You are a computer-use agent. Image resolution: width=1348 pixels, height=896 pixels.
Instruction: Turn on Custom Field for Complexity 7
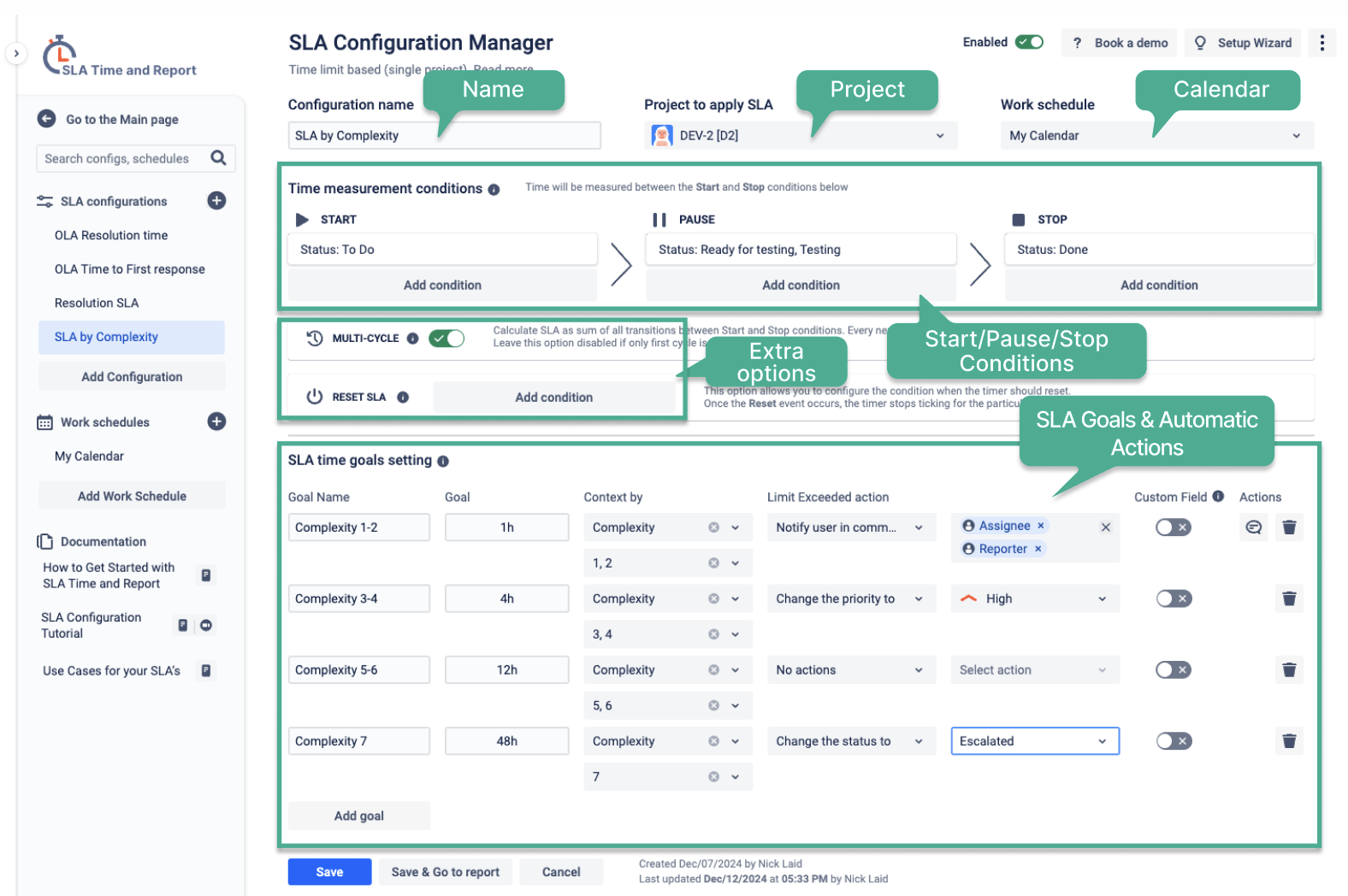[x=1173, y=741]
